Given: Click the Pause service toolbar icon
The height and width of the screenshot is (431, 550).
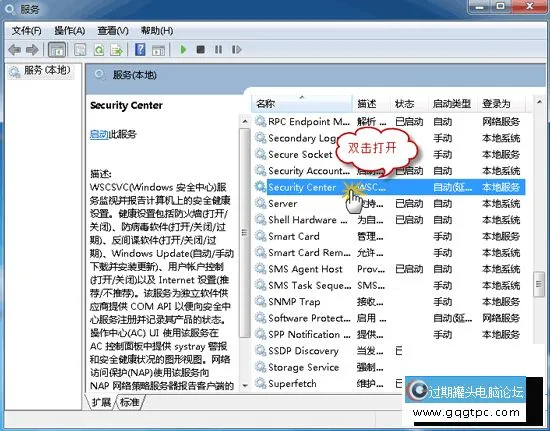Looking at the screenshot, I should coord(218,50).
